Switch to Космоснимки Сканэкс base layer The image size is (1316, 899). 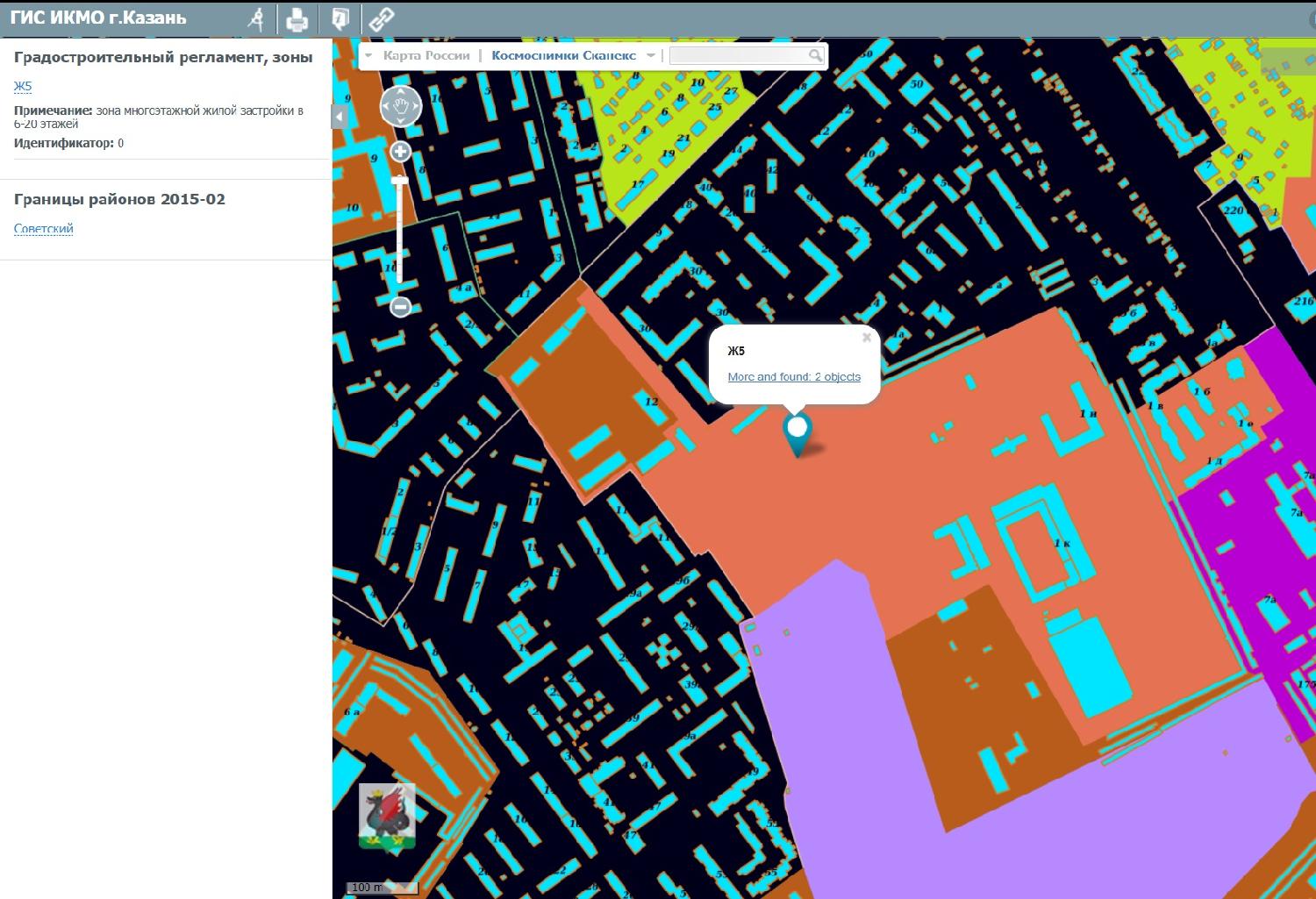click(563, 55)
